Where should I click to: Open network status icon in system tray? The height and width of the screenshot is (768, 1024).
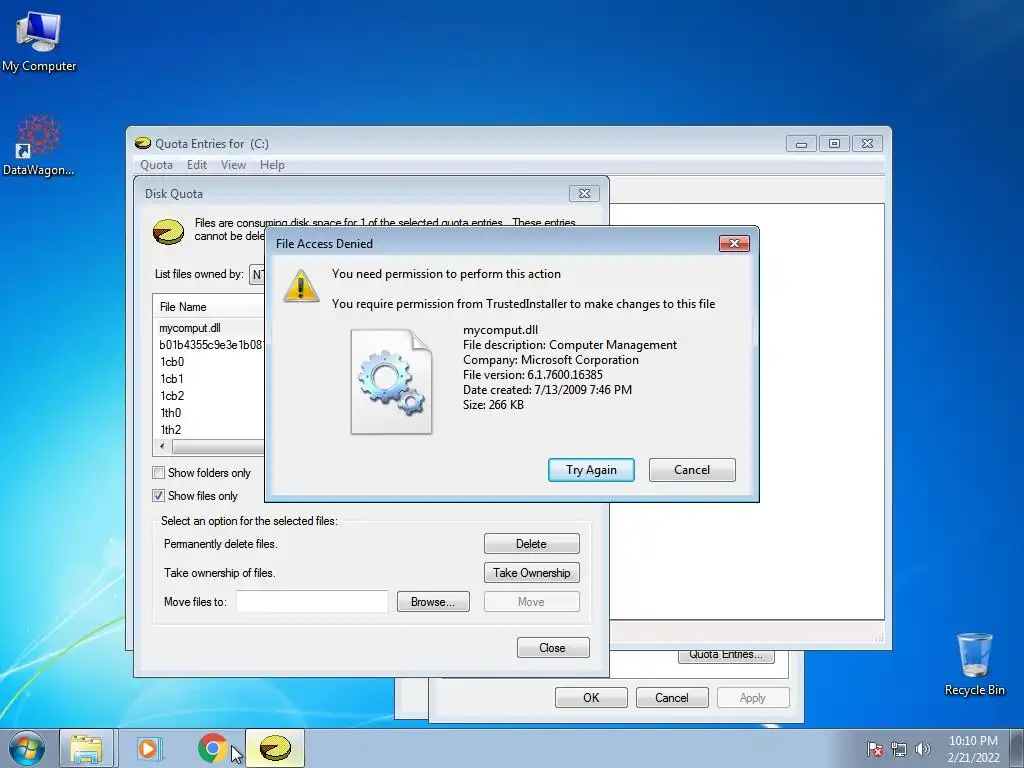coord(899,749)
